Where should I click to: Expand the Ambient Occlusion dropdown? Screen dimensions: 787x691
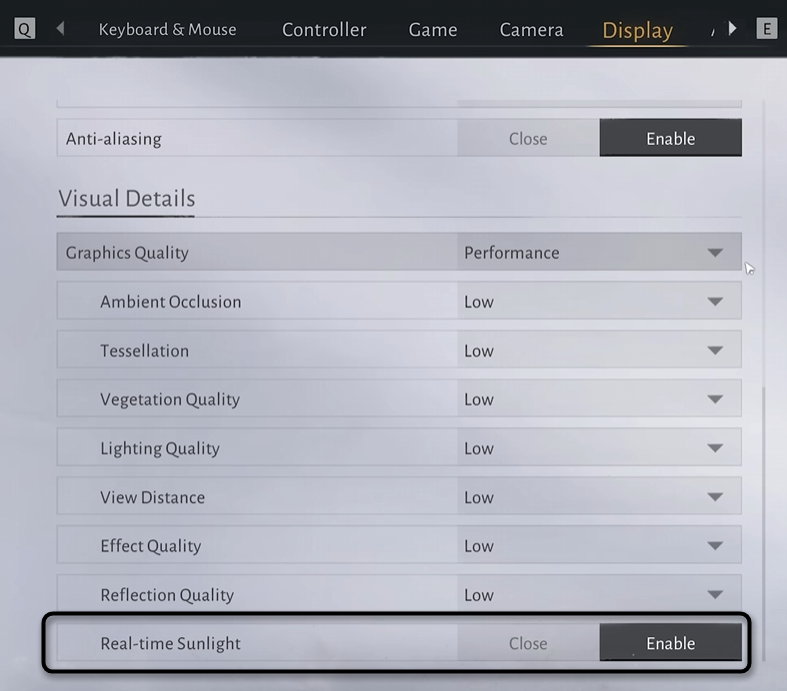[599, 302]
